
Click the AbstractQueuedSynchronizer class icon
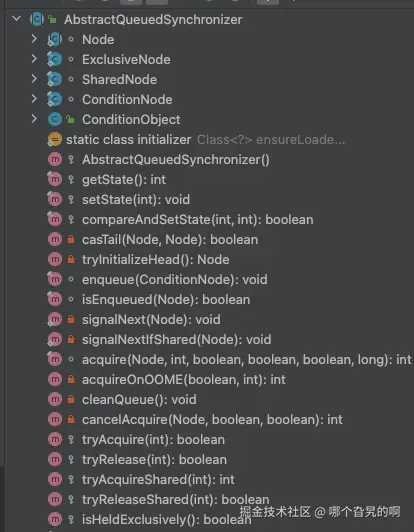pos(37,19)
